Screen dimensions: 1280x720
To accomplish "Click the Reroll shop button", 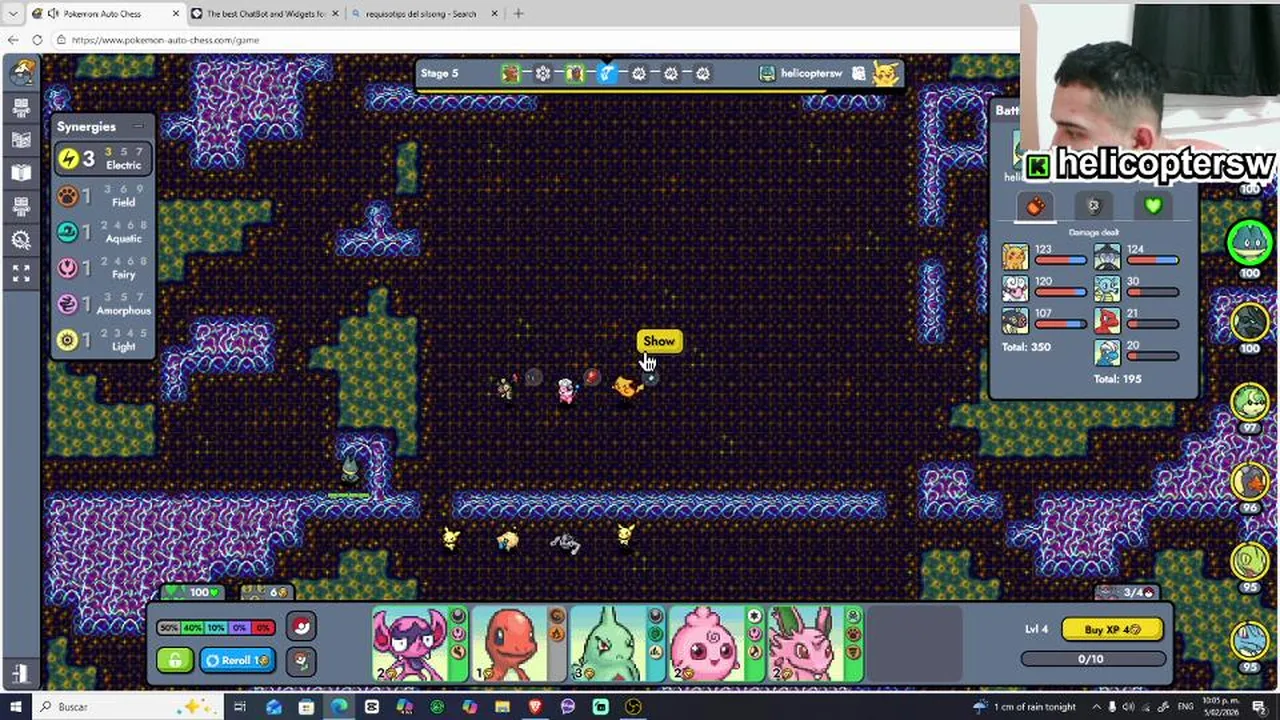I will 237,660.
